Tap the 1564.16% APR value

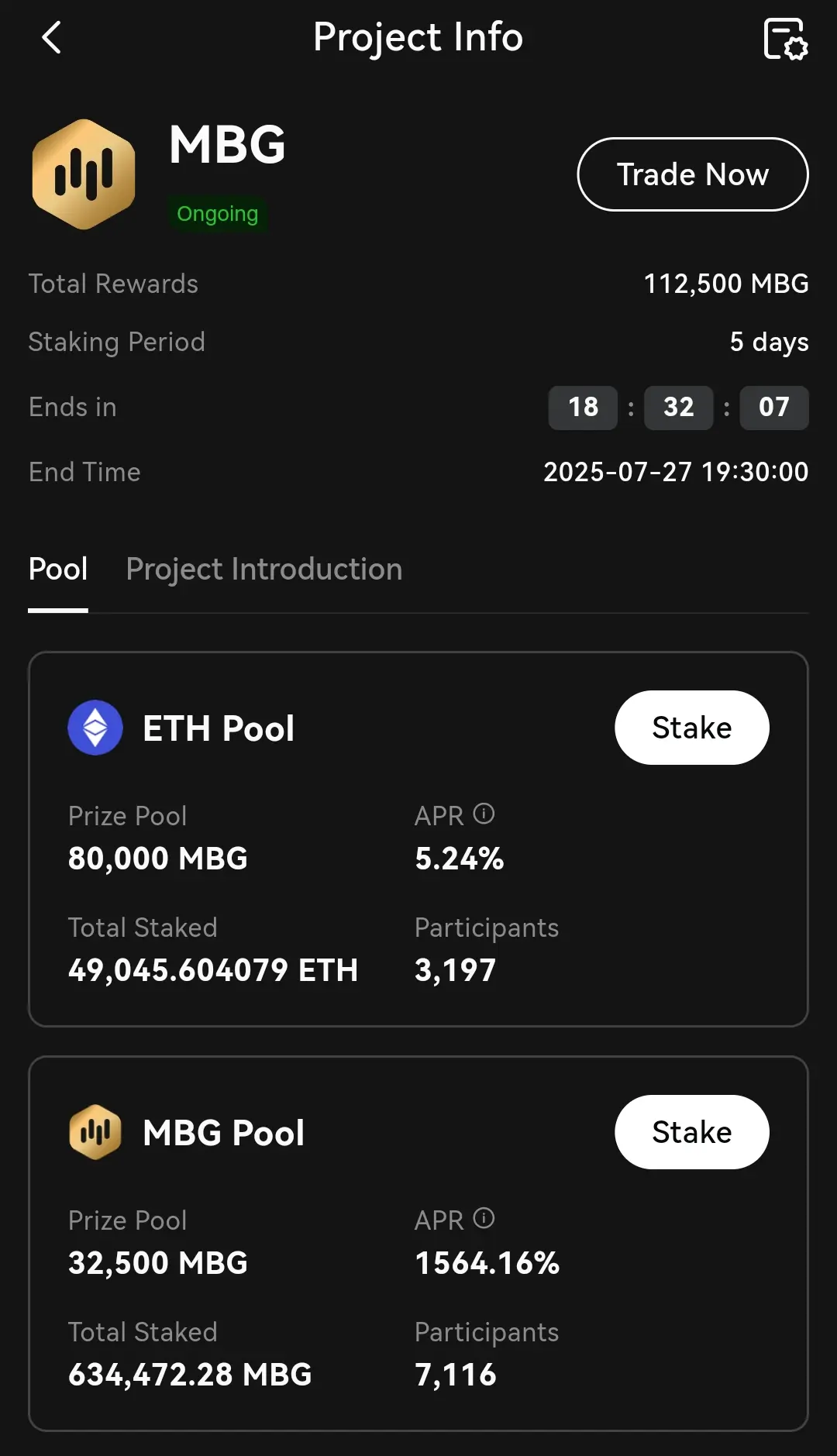pyautogui.click(x=487, y=1263)
